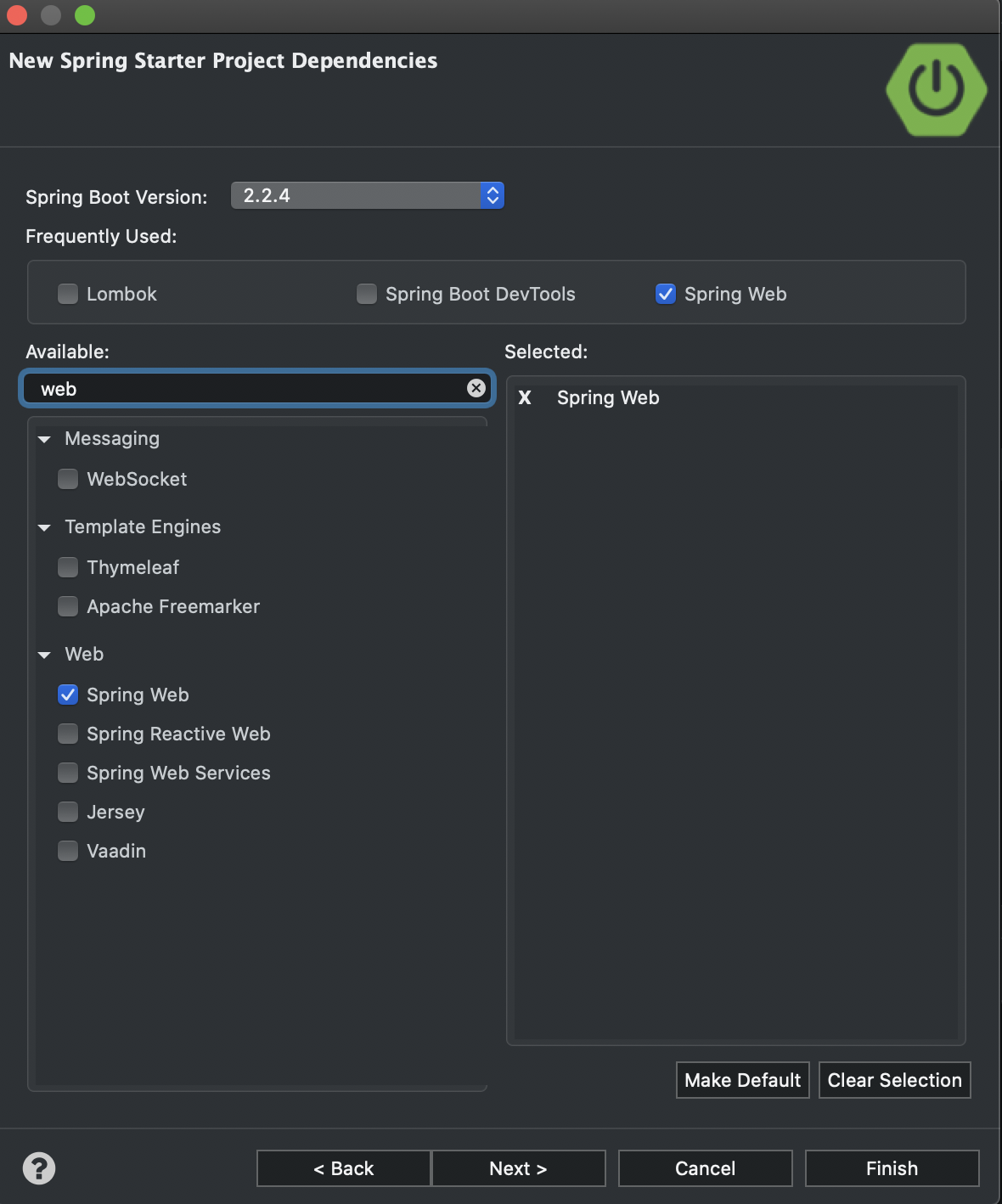Close the dialog with the red window button
Image resolution: width=1002 pixels, height=1204 pixels.
[17, 15]
